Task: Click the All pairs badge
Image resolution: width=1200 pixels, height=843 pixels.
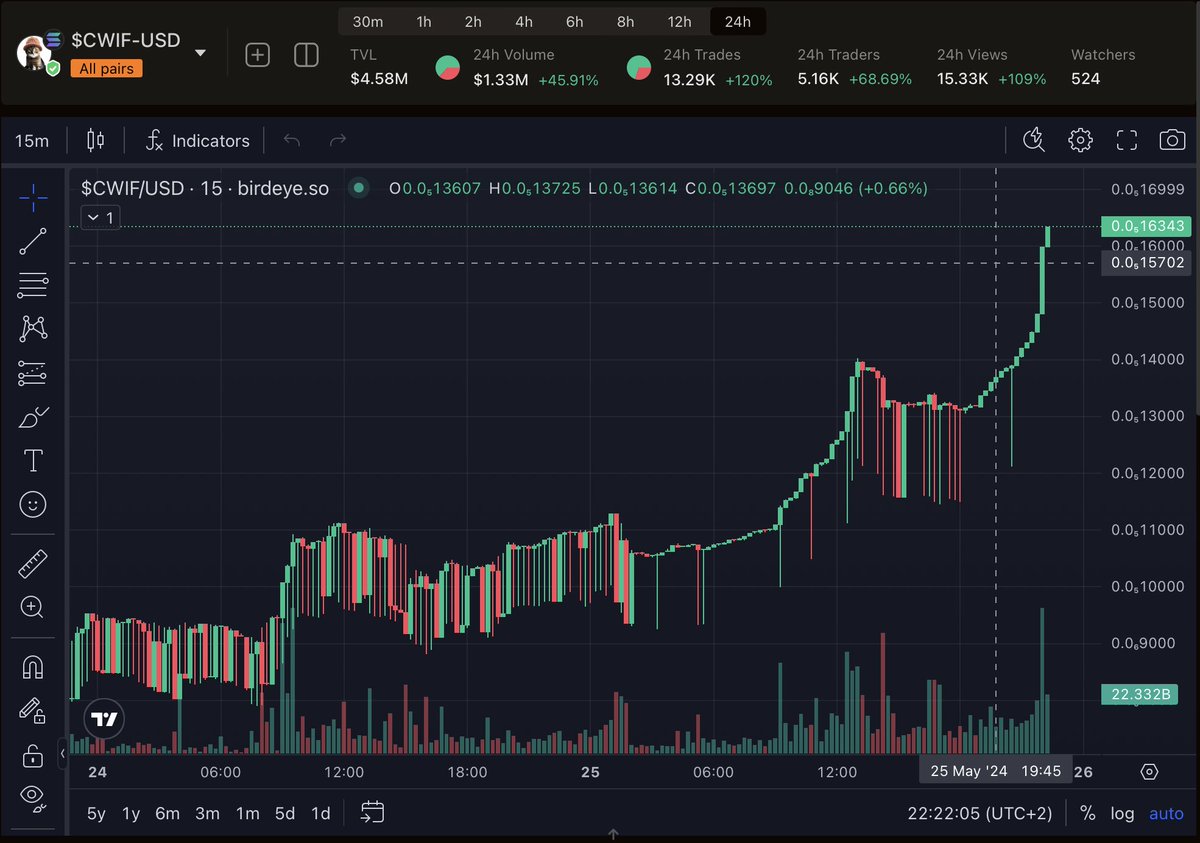Action: pyautogui.click(x=107, y=69)
